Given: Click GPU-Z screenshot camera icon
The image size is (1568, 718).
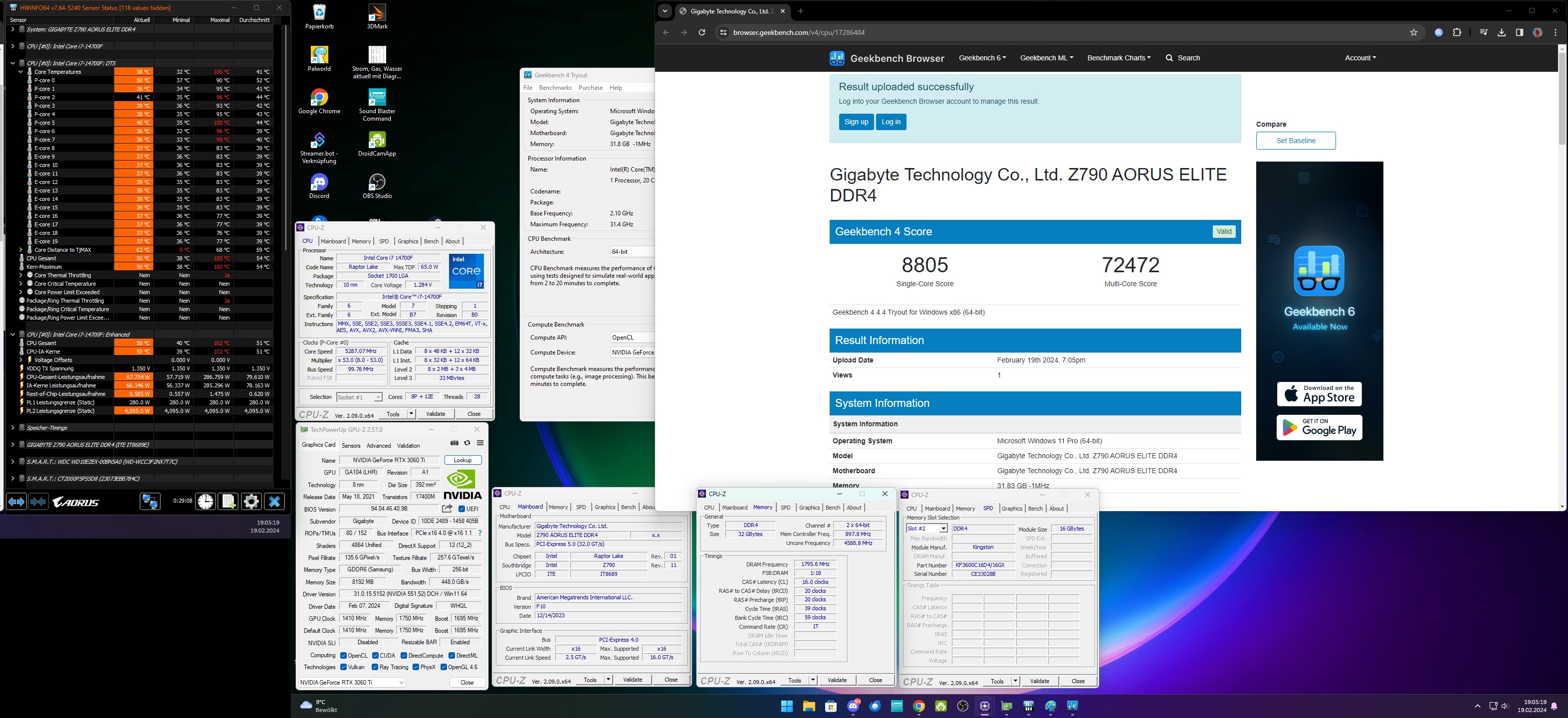Looking at the screenshot, I should [x=454, y=443].
